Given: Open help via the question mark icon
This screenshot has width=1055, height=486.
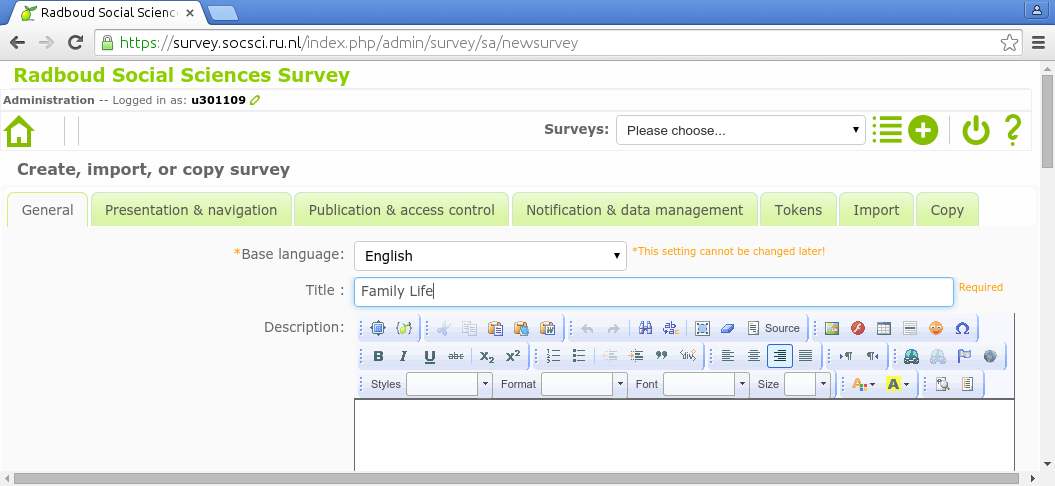Looking at the screenshot, I should click(x=1012, y=131).
